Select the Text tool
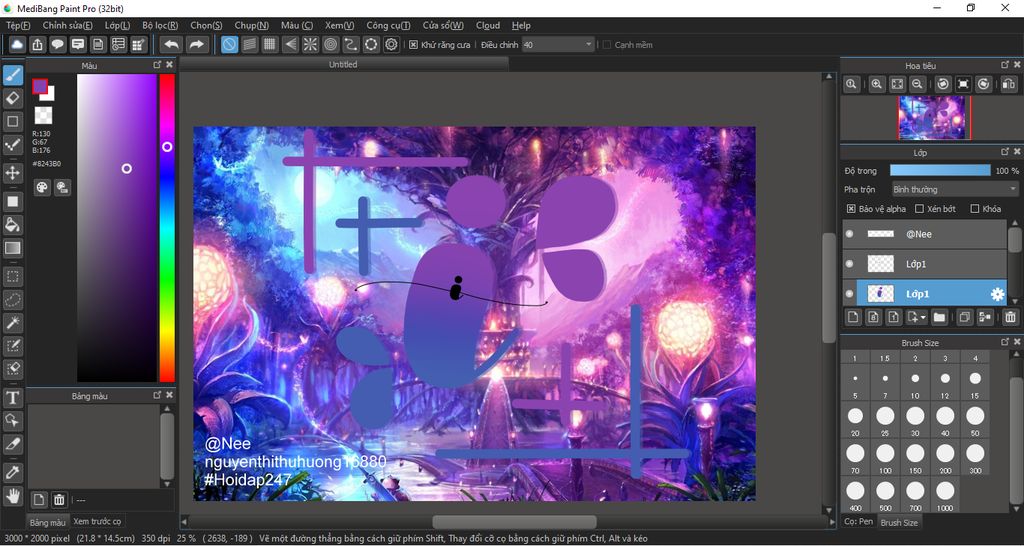This screenshot has width=1024, height=546. tap(13, 397)
